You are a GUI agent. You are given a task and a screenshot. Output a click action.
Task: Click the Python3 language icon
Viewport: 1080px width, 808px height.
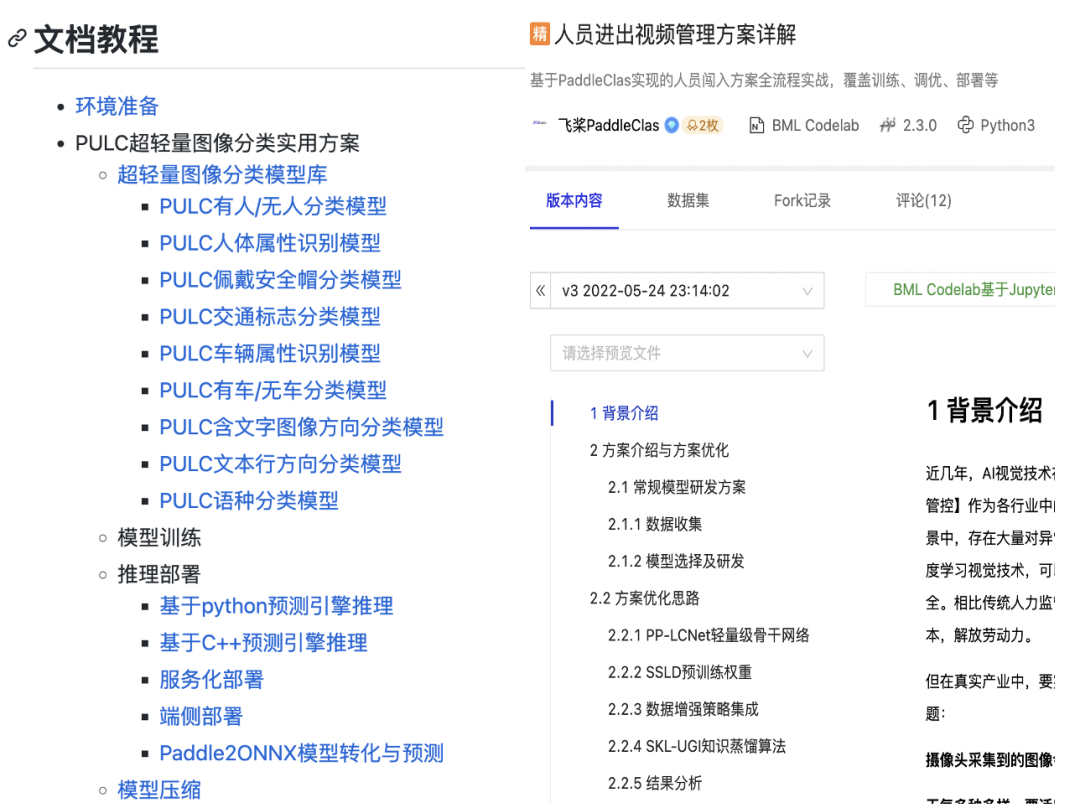(x=963, y=125)
